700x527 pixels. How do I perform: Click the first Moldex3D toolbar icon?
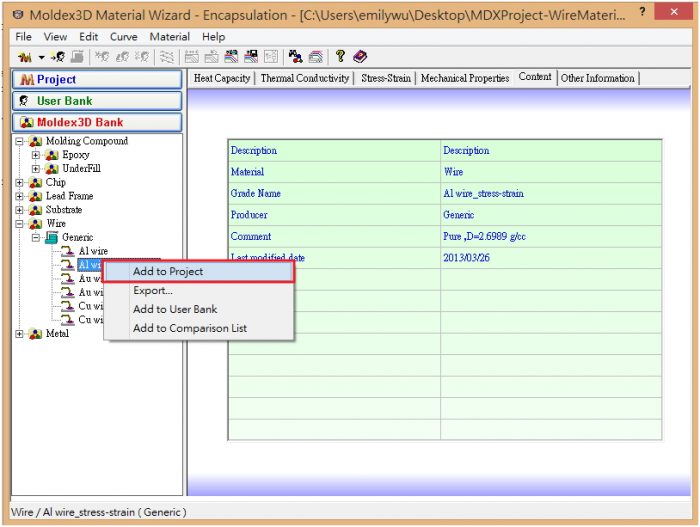(x=26, y=57)
